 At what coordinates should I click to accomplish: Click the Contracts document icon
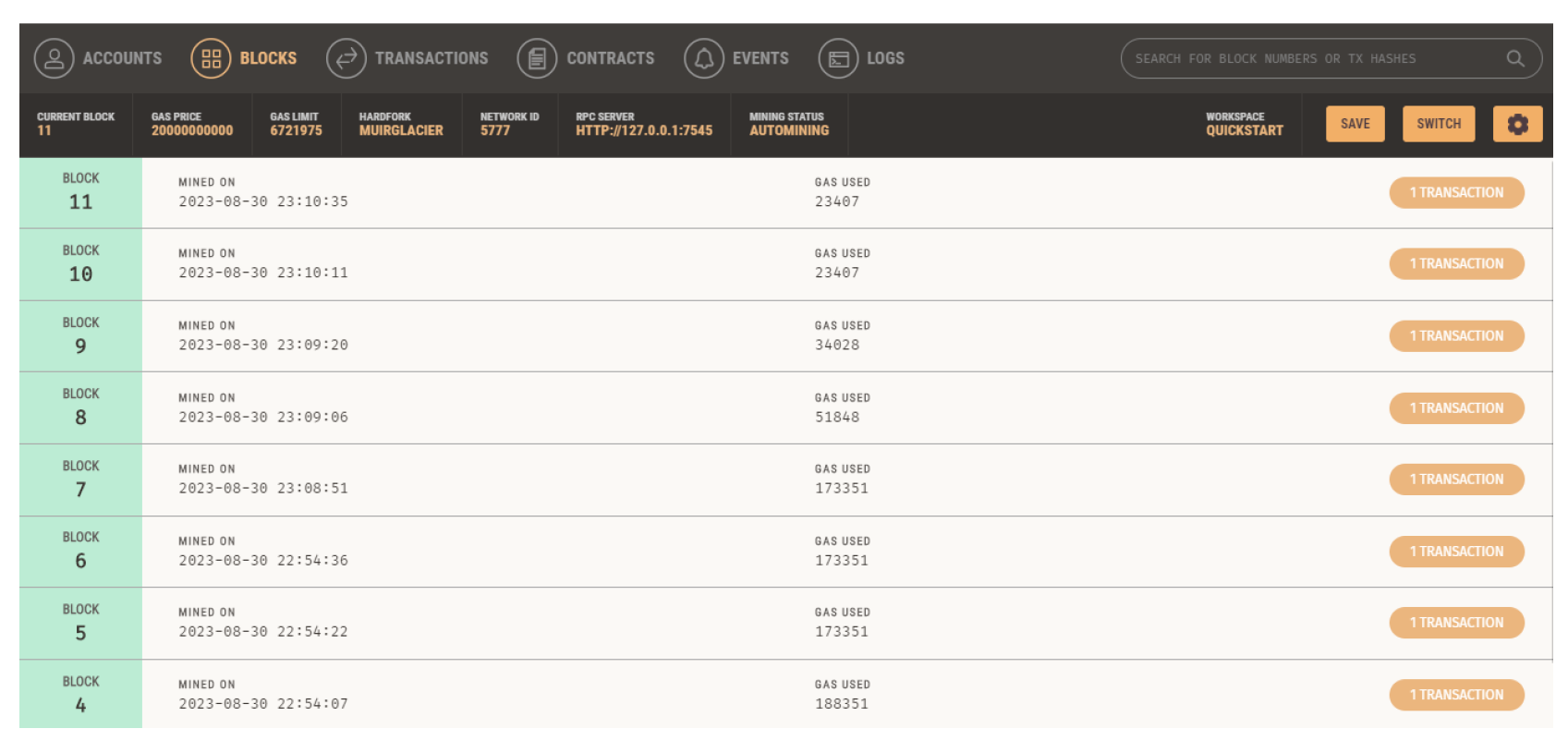click(537, 58)
